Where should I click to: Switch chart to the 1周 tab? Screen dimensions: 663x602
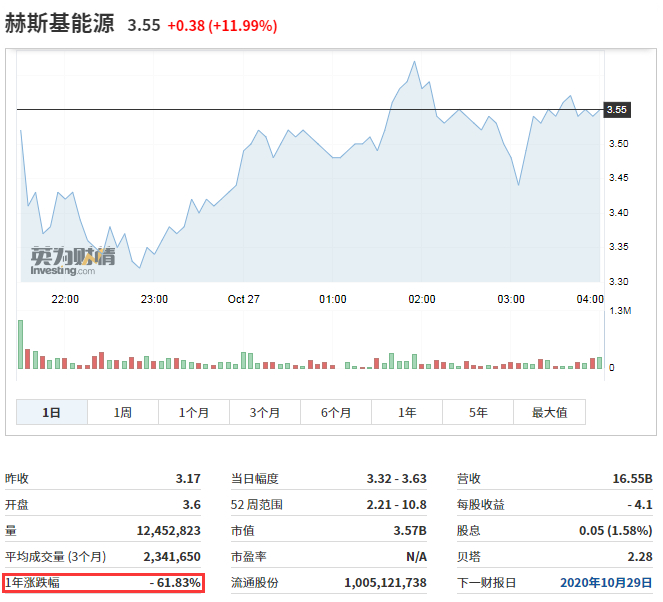tap(123, 412)
